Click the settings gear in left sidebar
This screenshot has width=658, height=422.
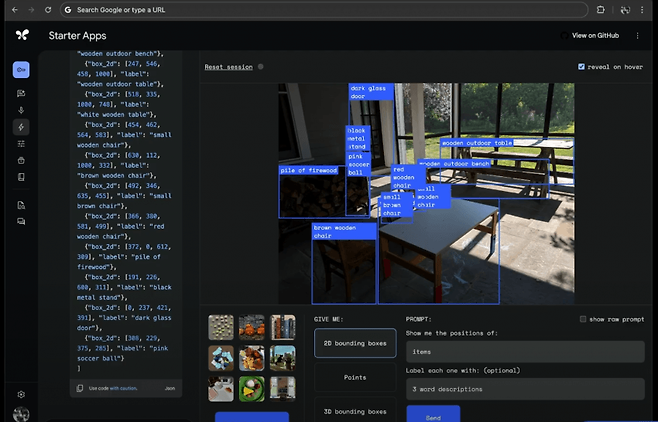click(21, 394)
